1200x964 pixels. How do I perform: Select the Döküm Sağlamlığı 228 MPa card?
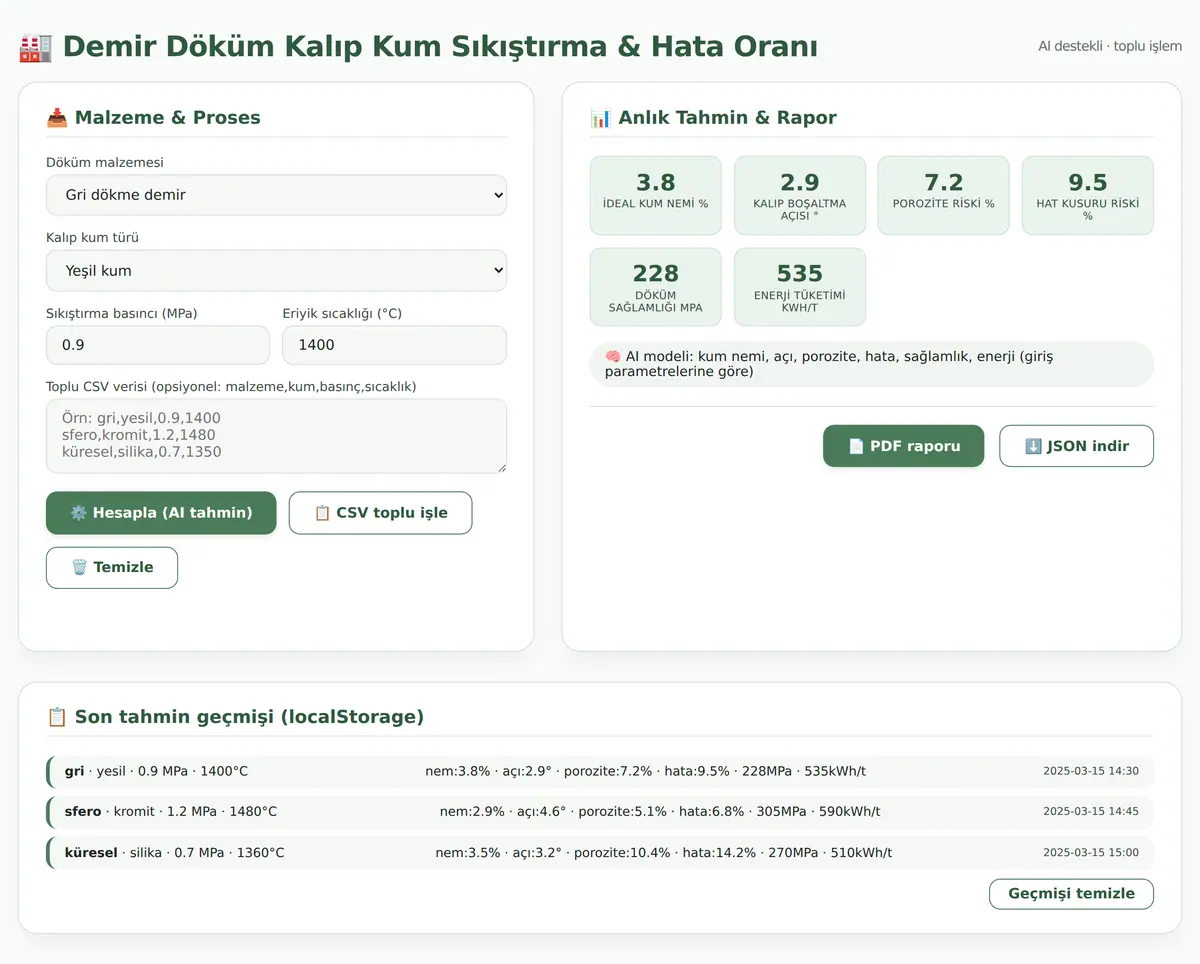pos(656,287)
